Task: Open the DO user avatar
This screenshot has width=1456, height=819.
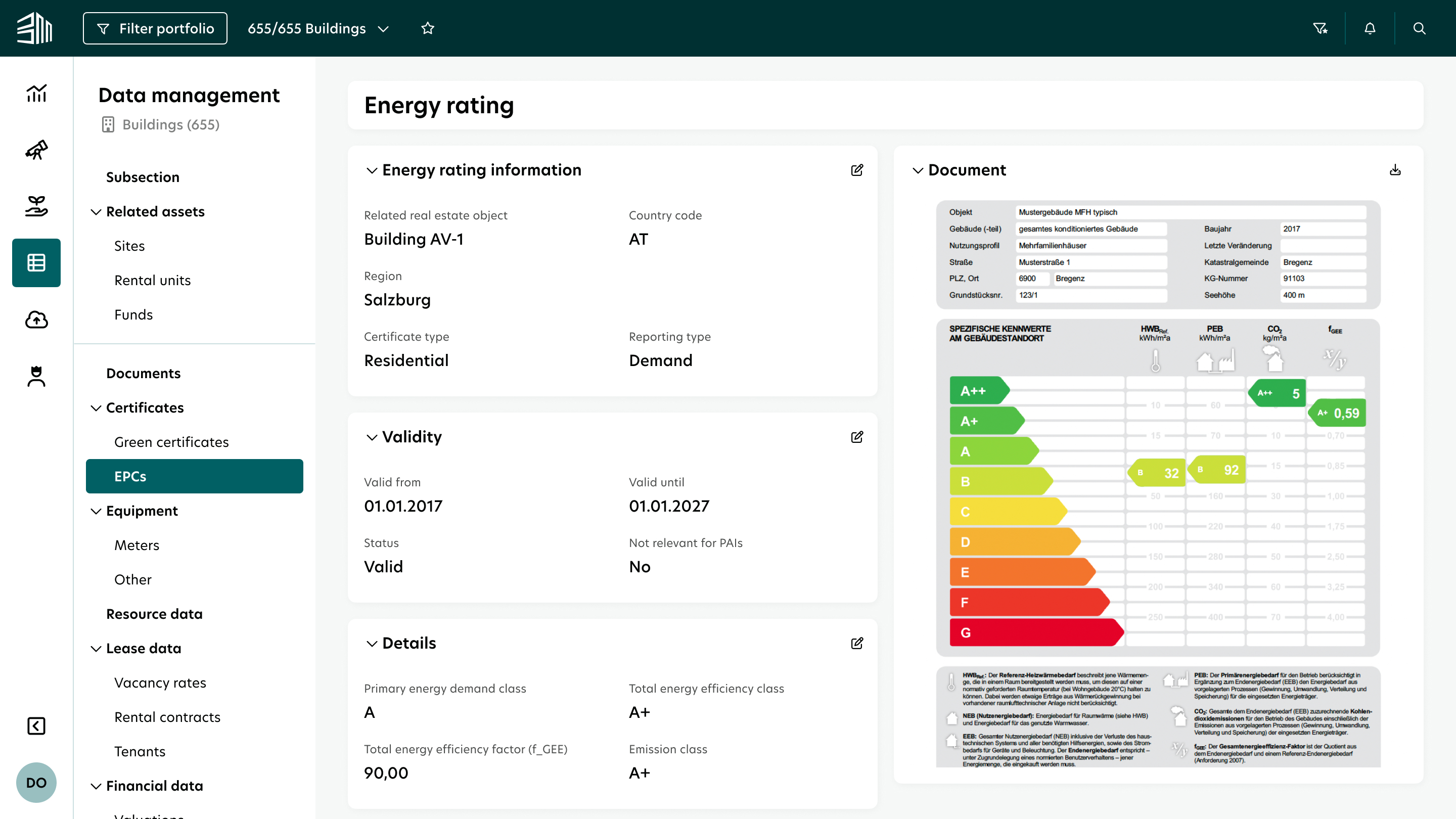Action: pyautogui.click(x=36, y=783)
